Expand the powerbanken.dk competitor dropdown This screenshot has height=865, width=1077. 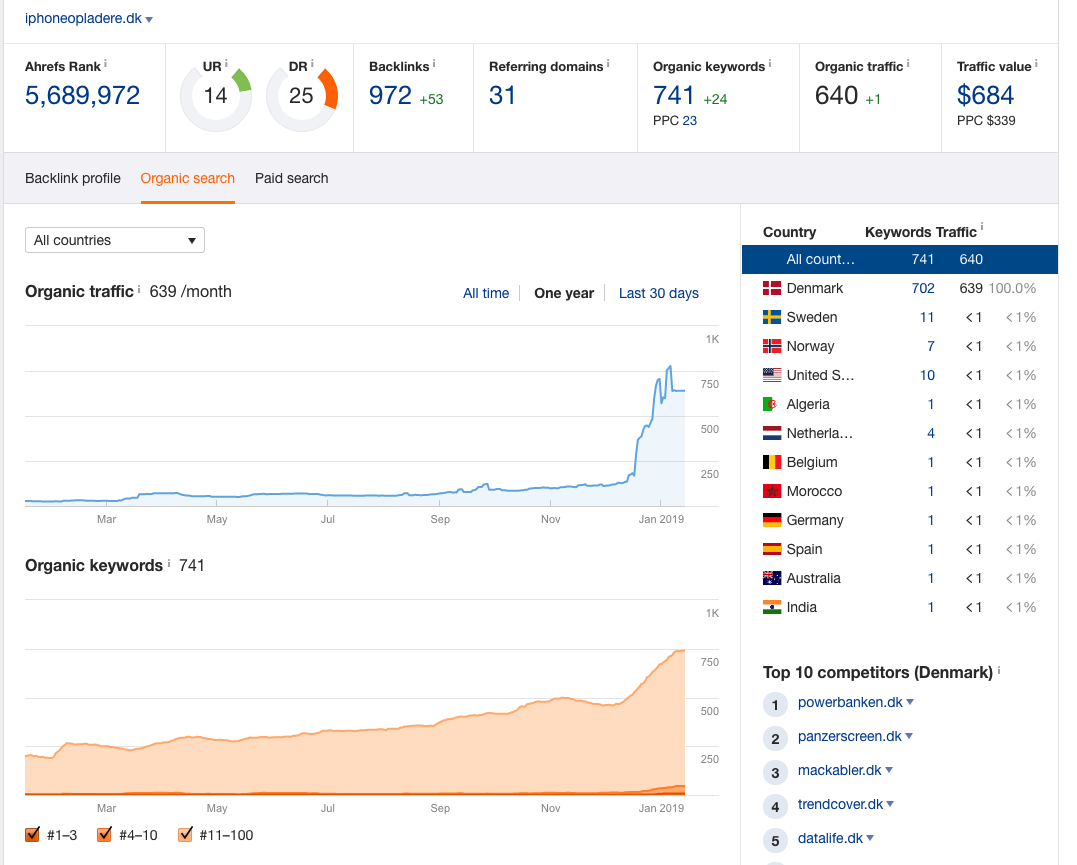coord(910,702)
